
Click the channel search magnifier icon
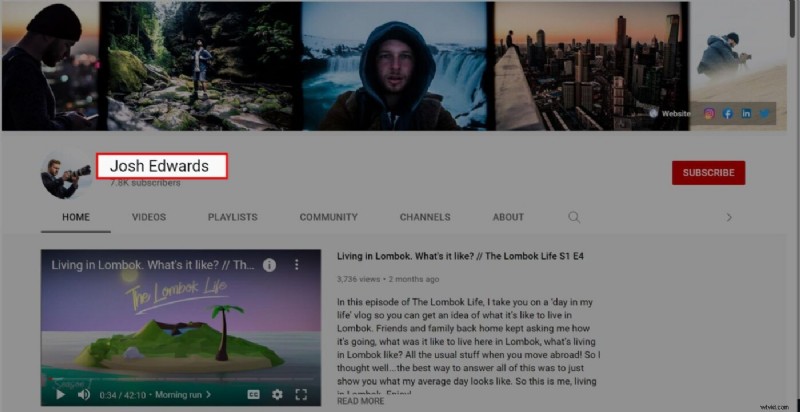click(x=574, y=217)
